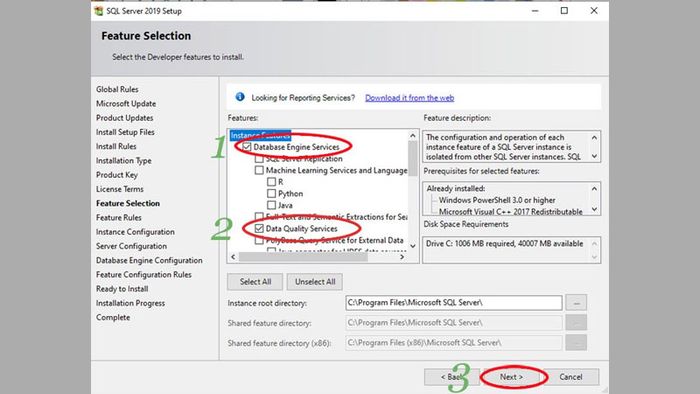Select Feature Selection step in sidebar
700x394 pixels.
coord(128,203)
